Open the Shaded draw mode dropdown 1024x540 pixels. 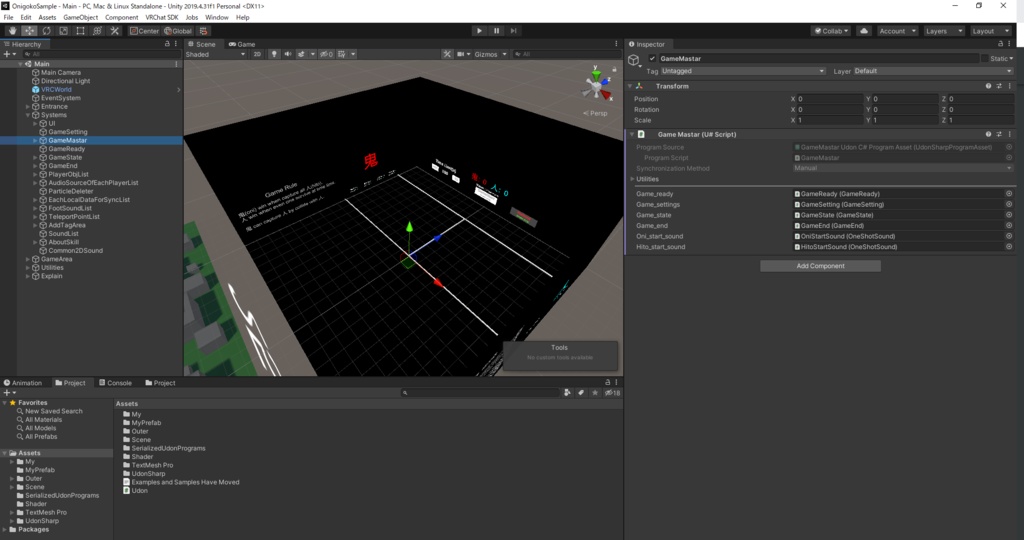216,54
